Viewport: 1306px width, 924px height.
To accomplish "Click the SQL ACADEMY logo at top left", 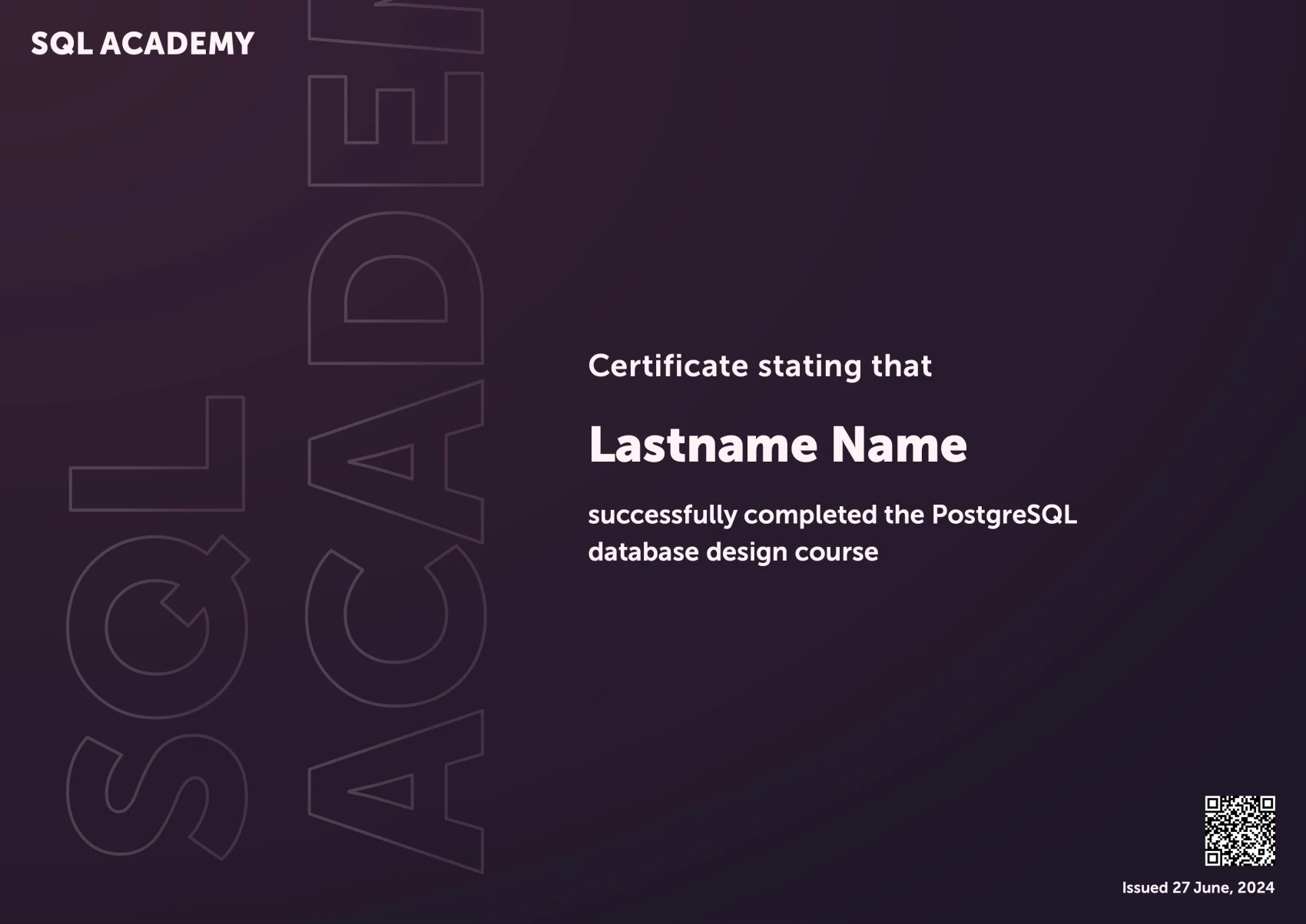I will [x=142, y=44].
